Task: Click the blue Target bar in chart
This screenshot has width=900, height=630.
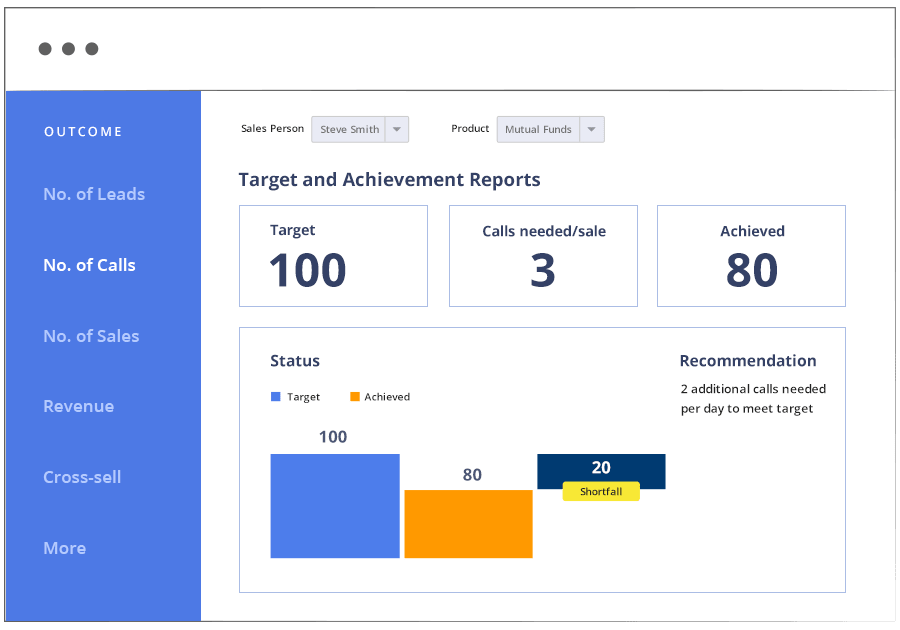Action: (335, 506)
